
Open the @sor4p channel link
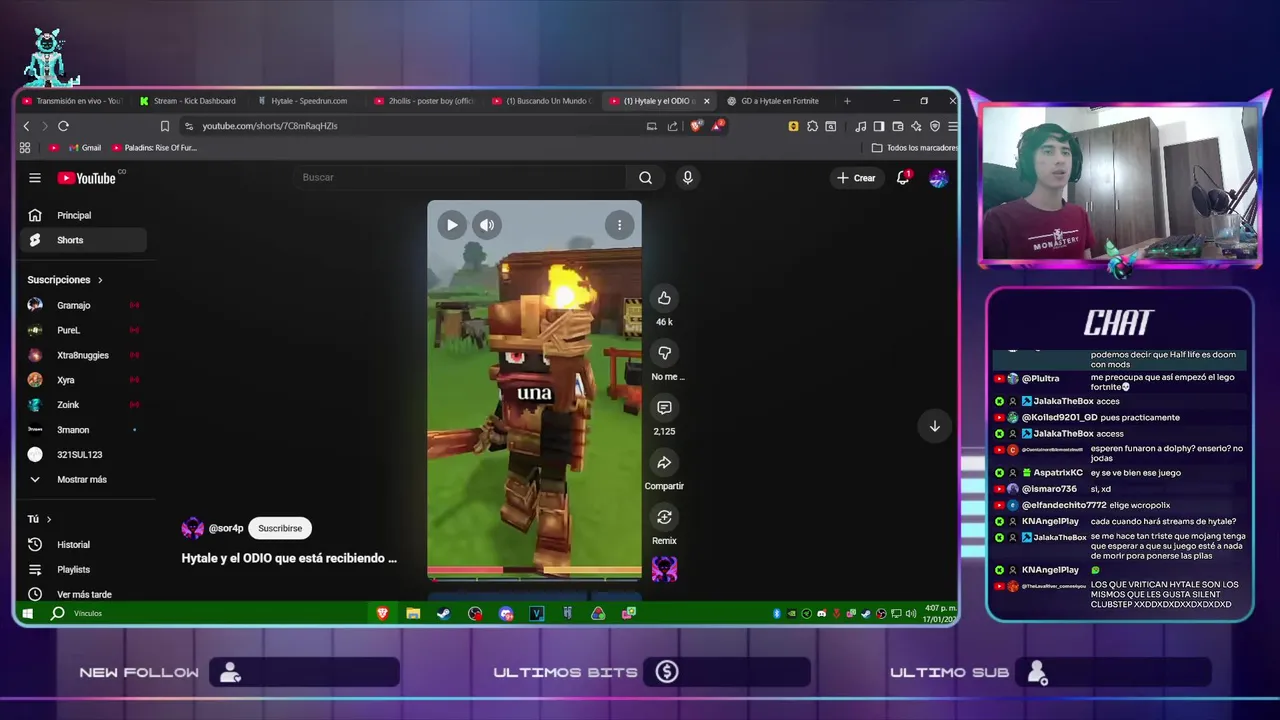226,528
